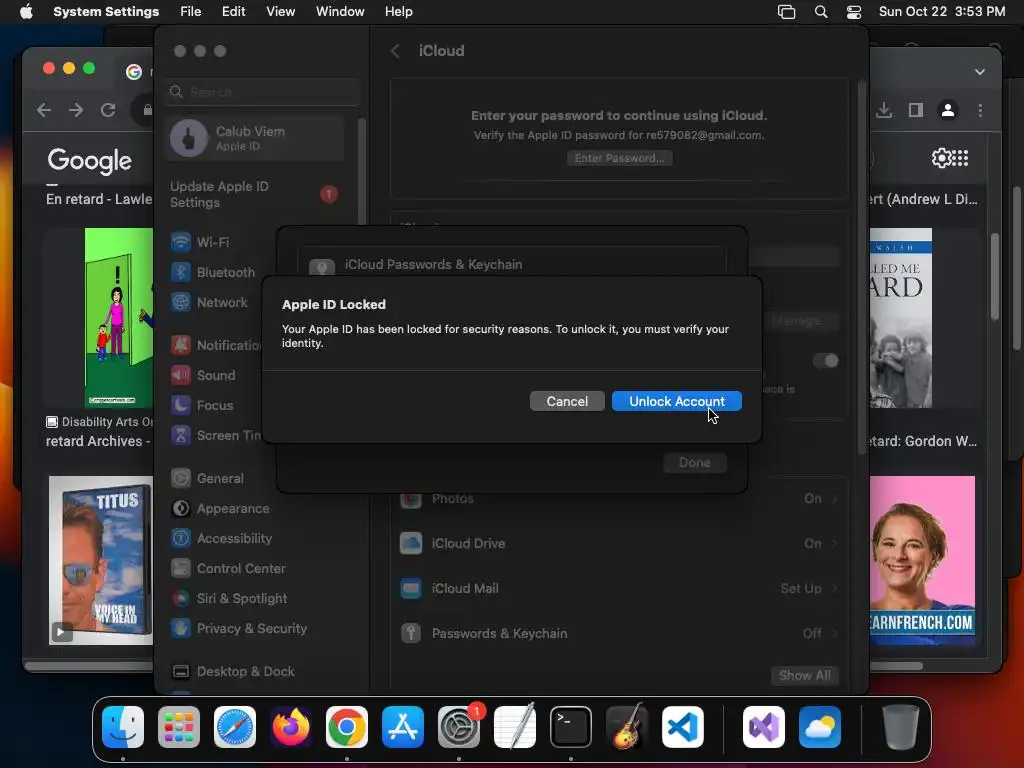Click the dimmed Done button
Image resolution: width=1024 pixels, height=768 pixels.
pos(694,462)
